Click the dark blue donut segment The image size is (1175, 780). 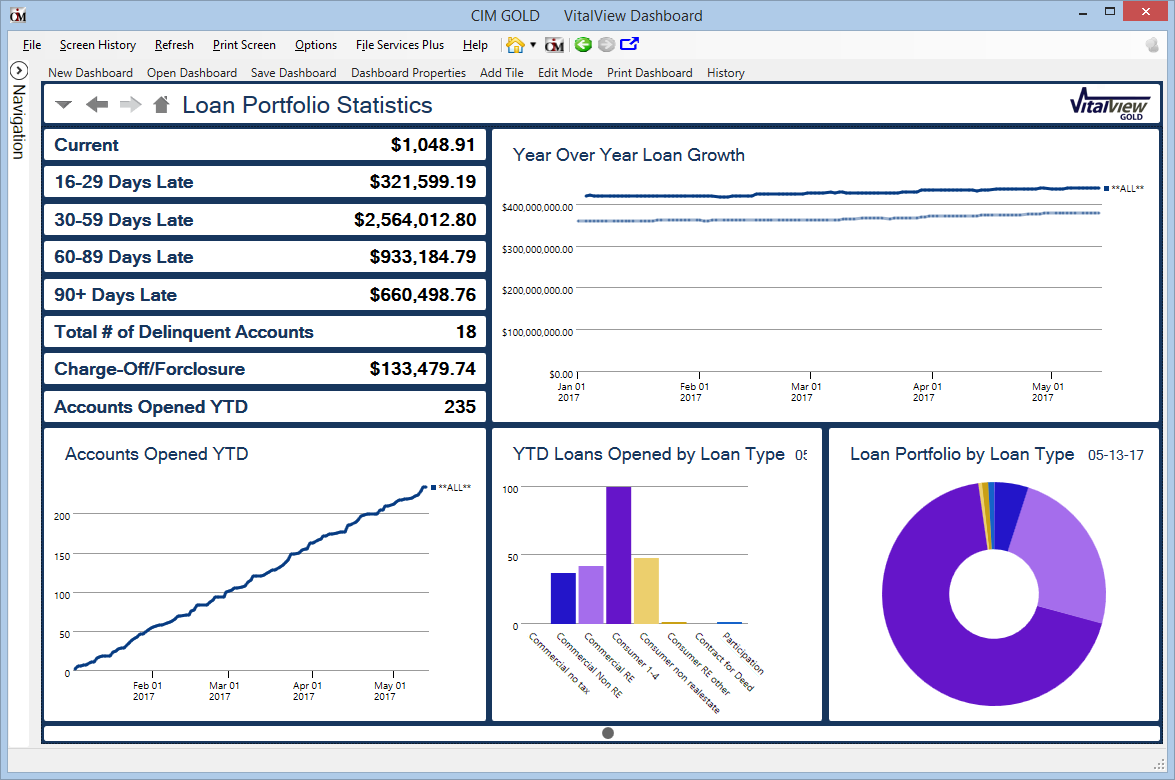coord(1006,516)
